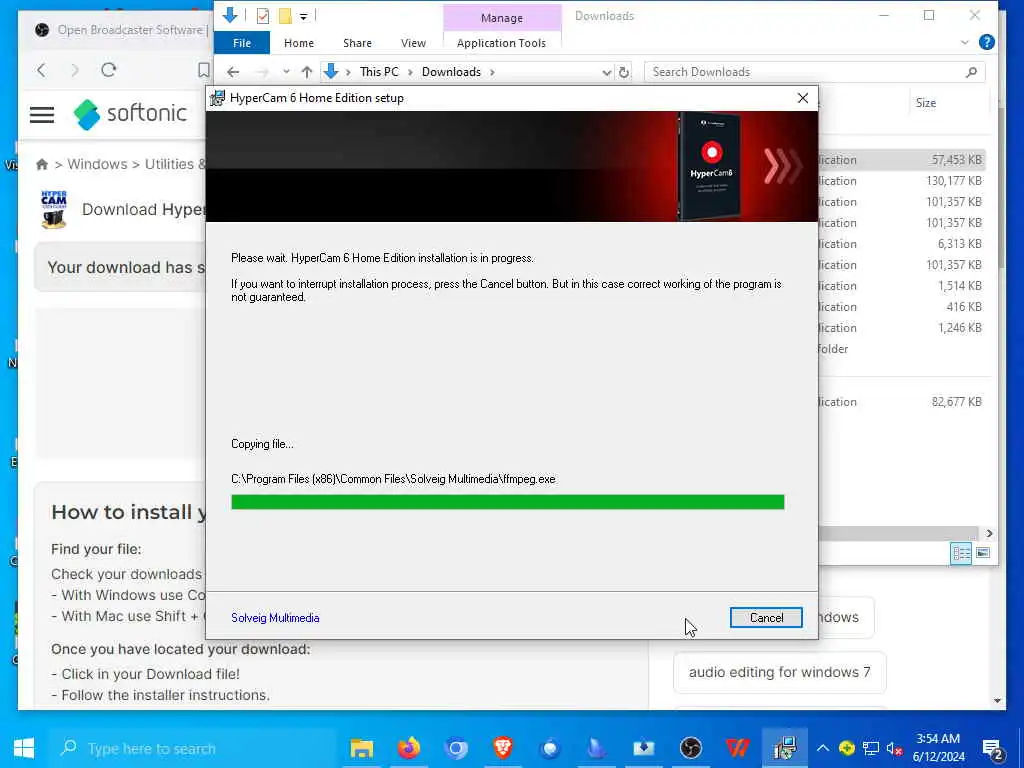
Task: Go forward in the Explorer window
Action: tap(262, 72)
